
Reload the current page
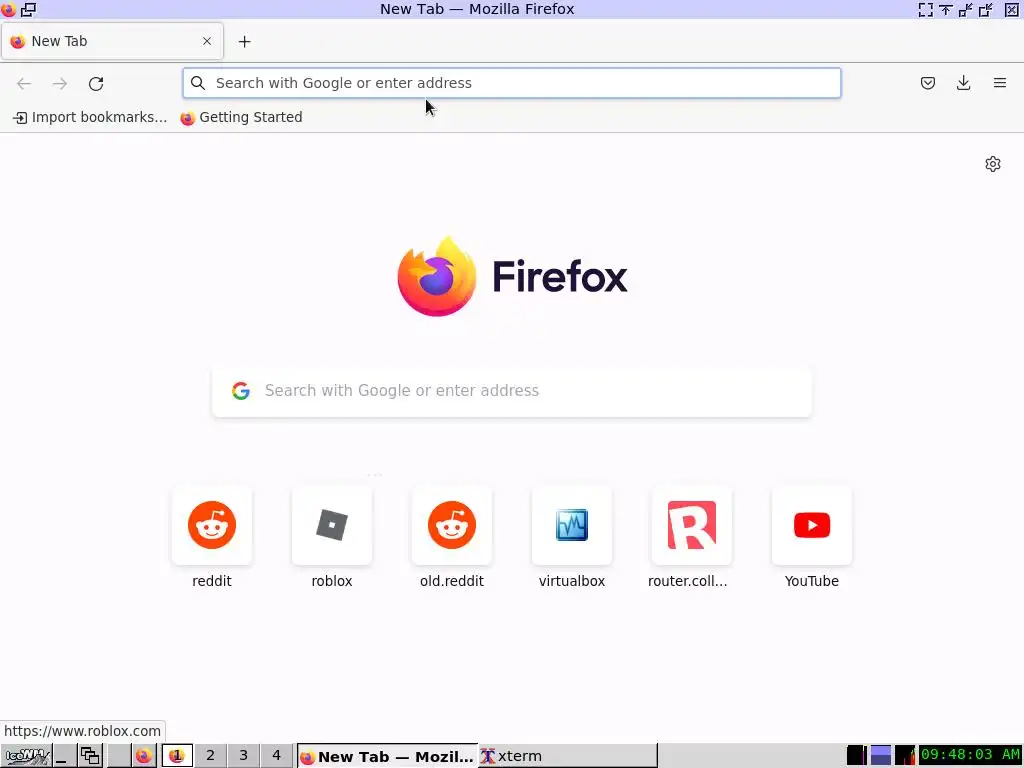pos(96,84)
